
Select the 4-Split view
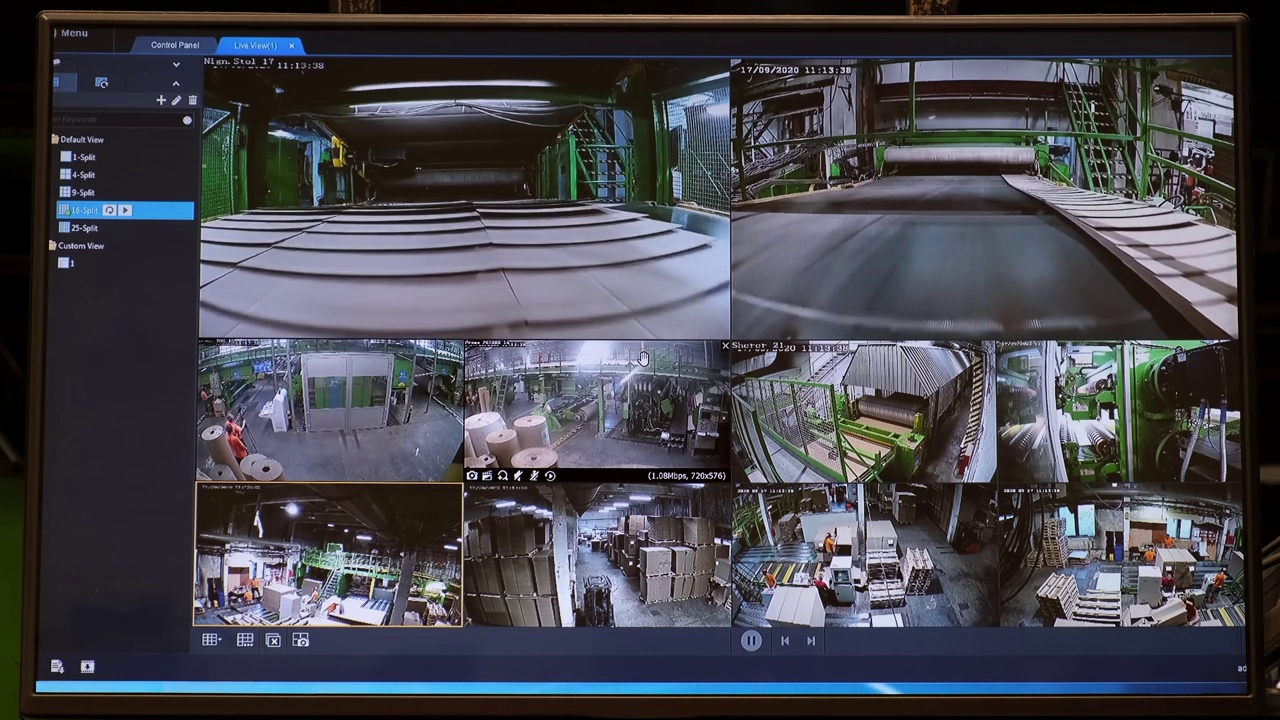[x=79, y=175]
